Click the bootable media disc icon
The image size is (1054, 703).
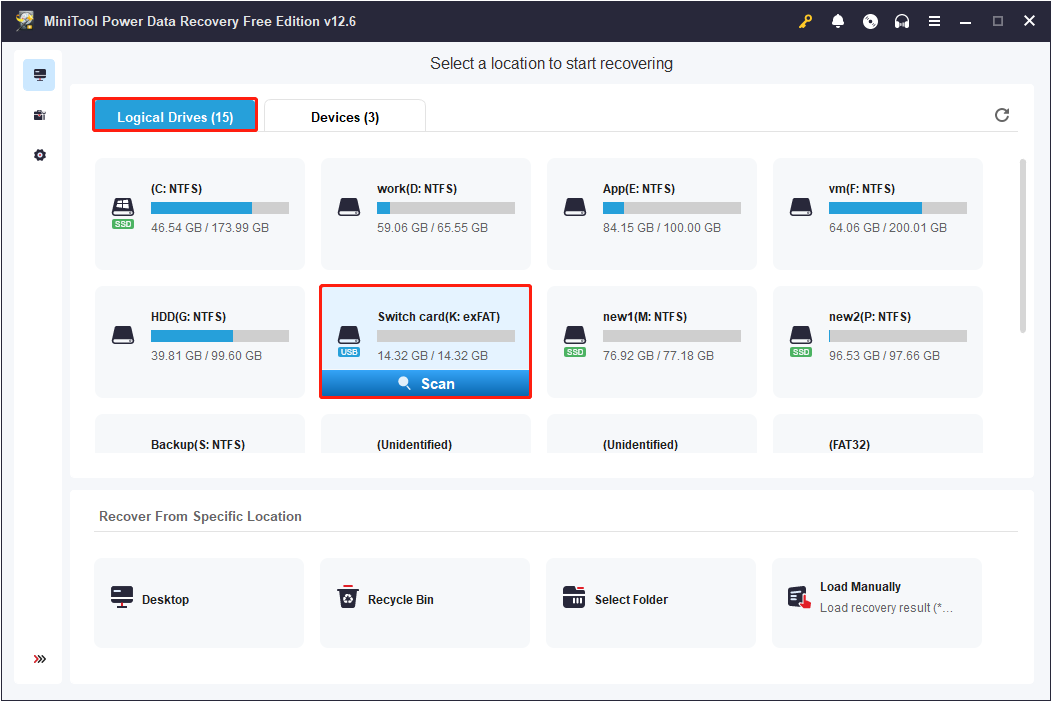tap(870, 20)
